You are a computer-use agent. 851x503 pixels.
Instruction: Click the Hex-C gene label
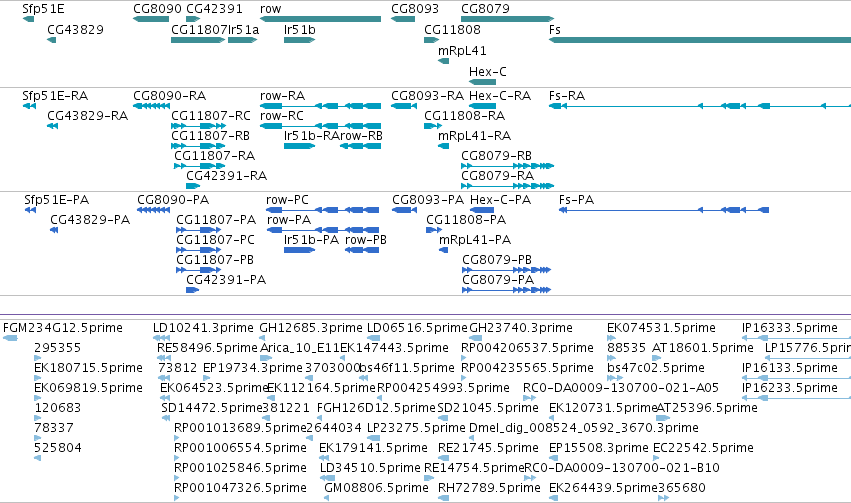click(487, 72)
